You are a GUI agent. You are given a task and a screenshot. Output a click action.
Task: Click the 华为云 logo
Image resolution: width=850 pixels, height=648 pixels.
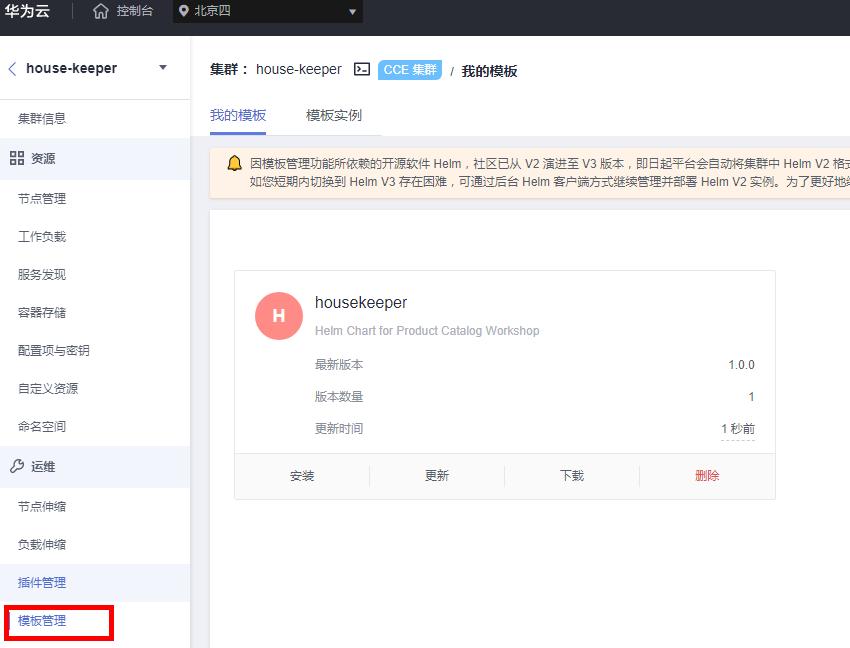[30, 13]
